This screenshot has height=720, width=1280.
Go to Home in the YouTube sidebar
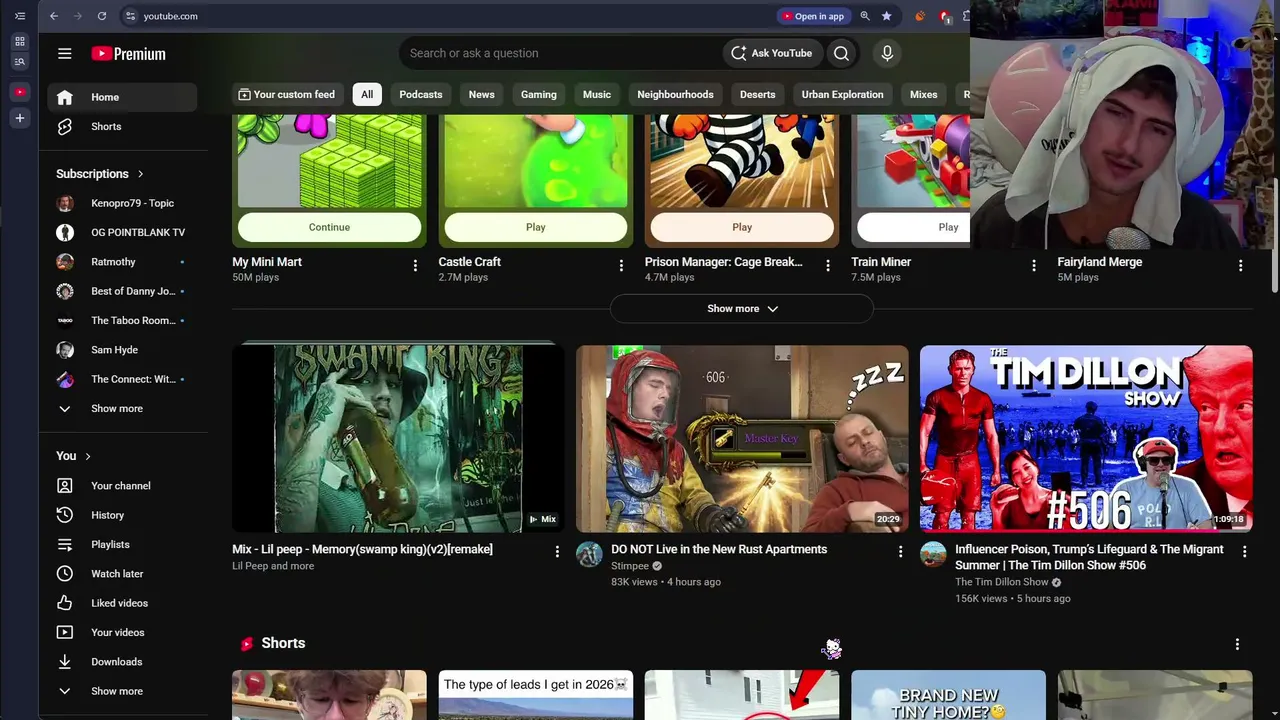tap(122, 97)
